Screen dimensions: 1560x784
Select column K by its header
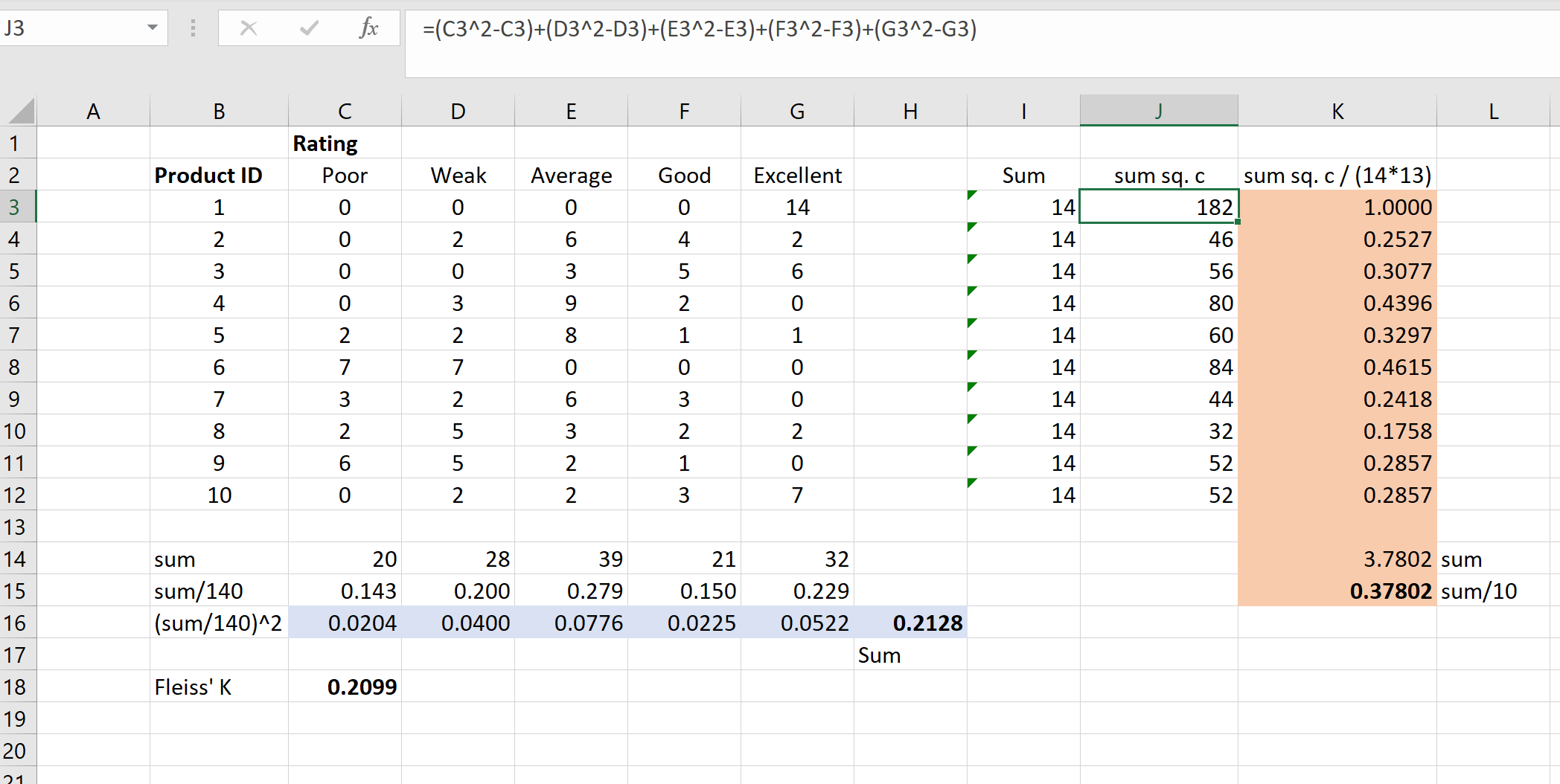1337,110
